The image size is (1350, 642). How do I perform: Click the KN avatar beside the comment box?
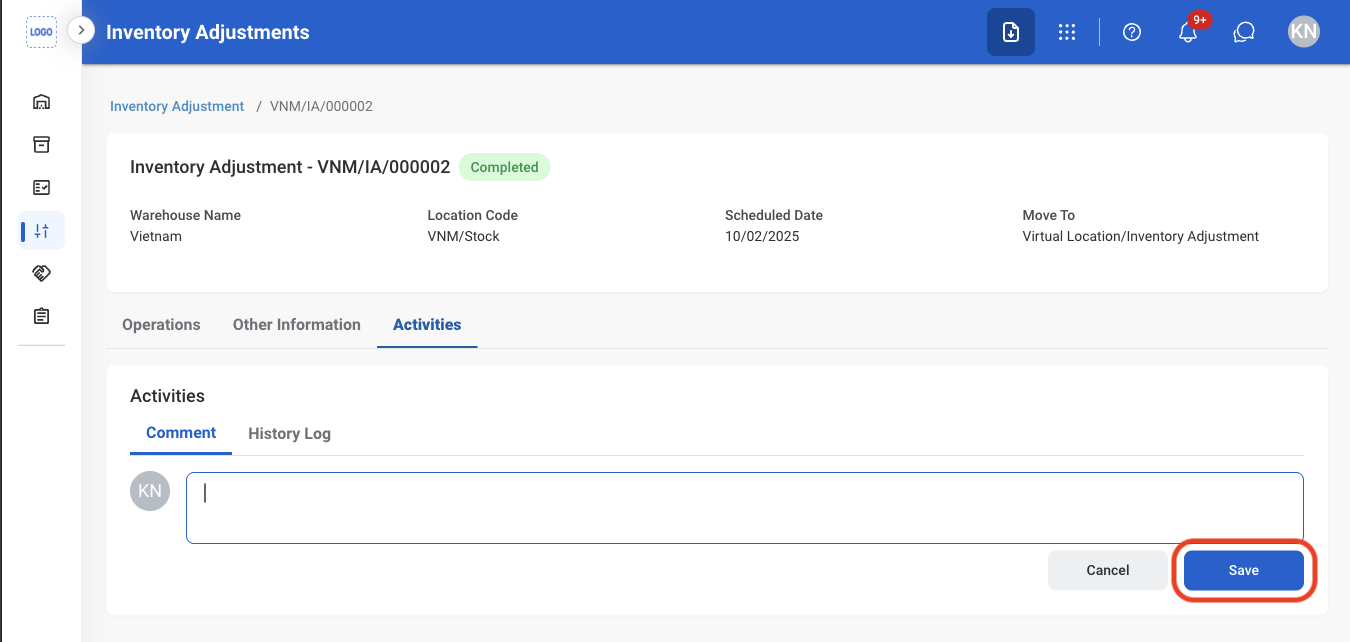coord(150,491)
